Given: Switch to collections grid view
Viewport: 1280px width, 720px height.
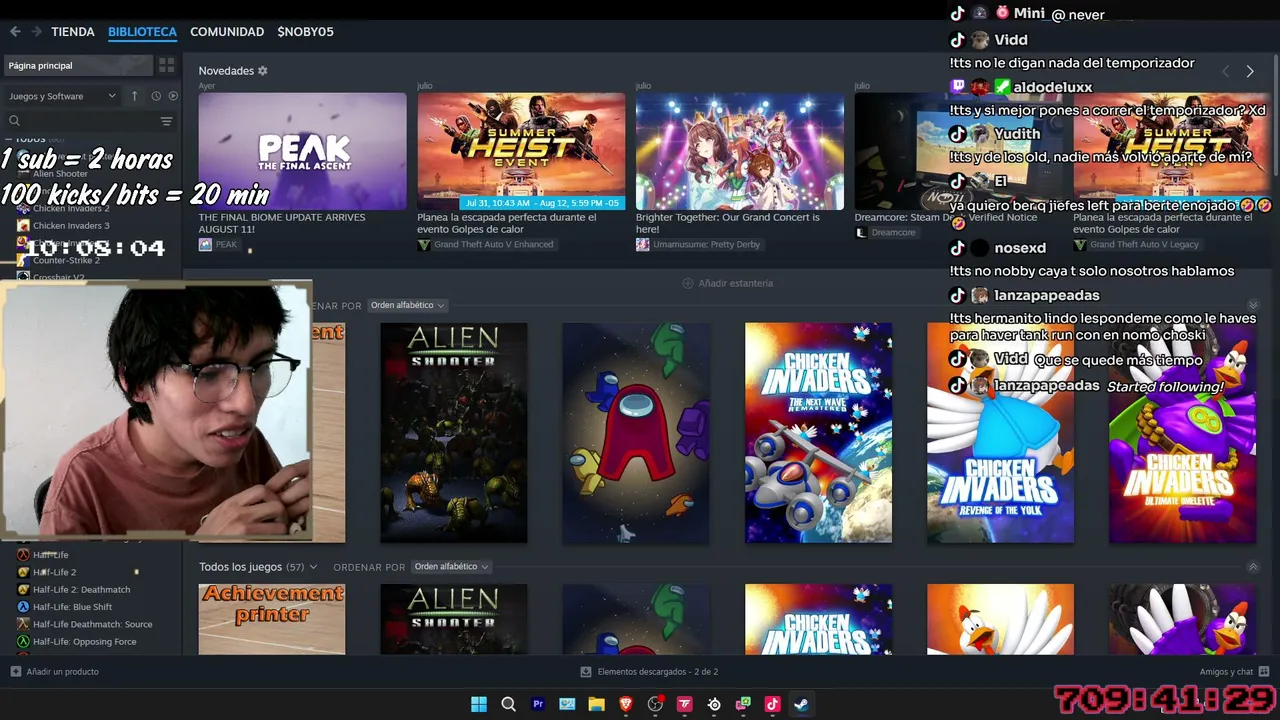Looking at the screenshot, I should (x=167, y=65).
